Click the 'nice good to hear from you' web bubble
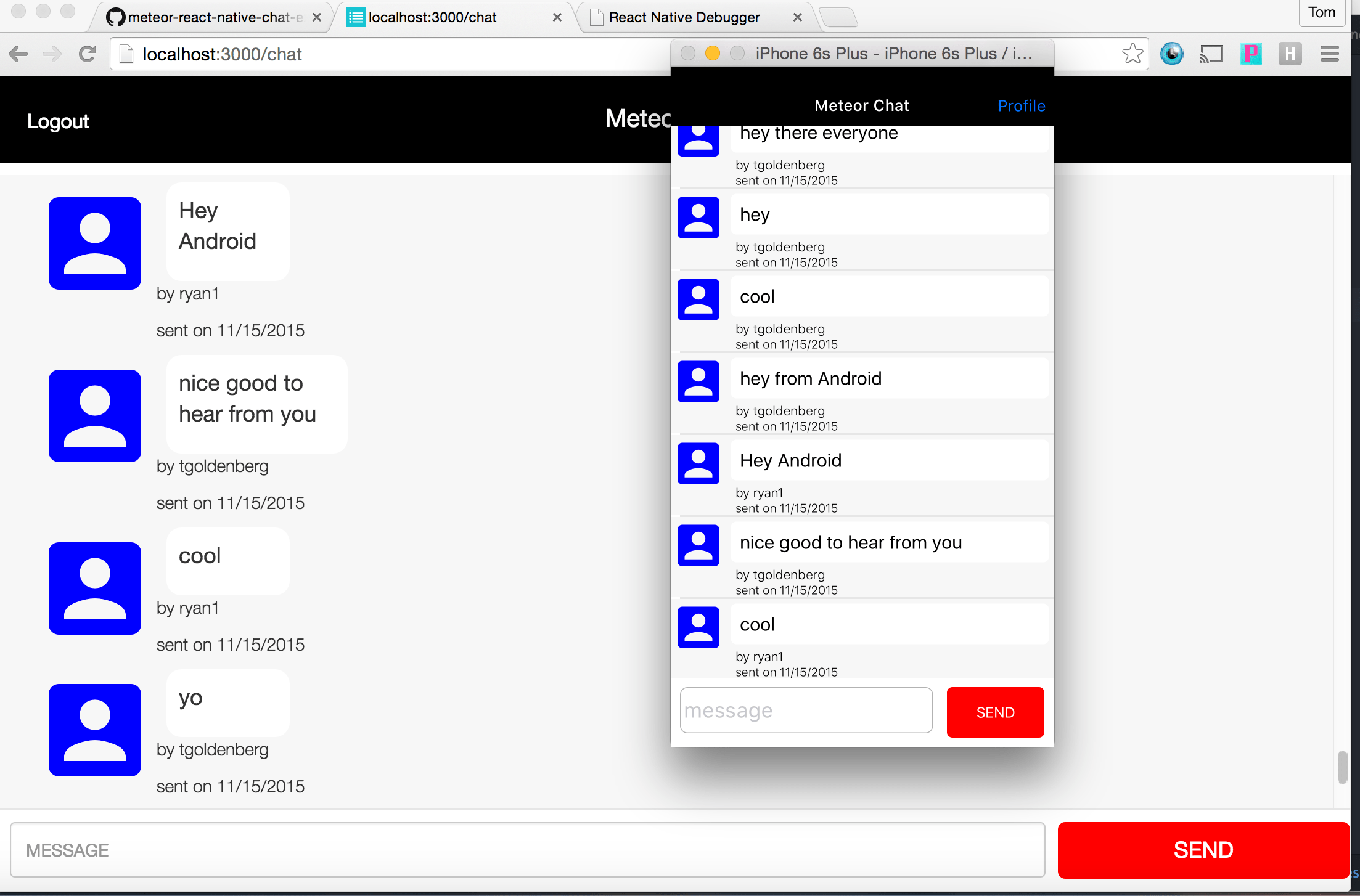 click(x=257, y=404)
